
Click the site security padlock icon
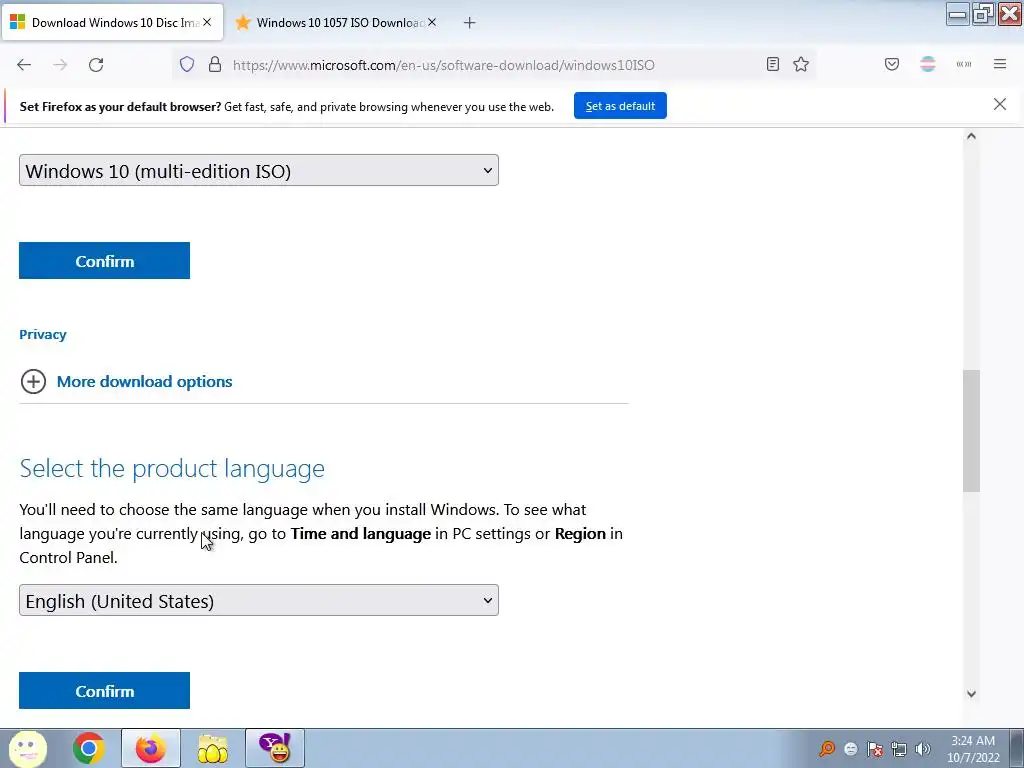[x=215, y=65]
